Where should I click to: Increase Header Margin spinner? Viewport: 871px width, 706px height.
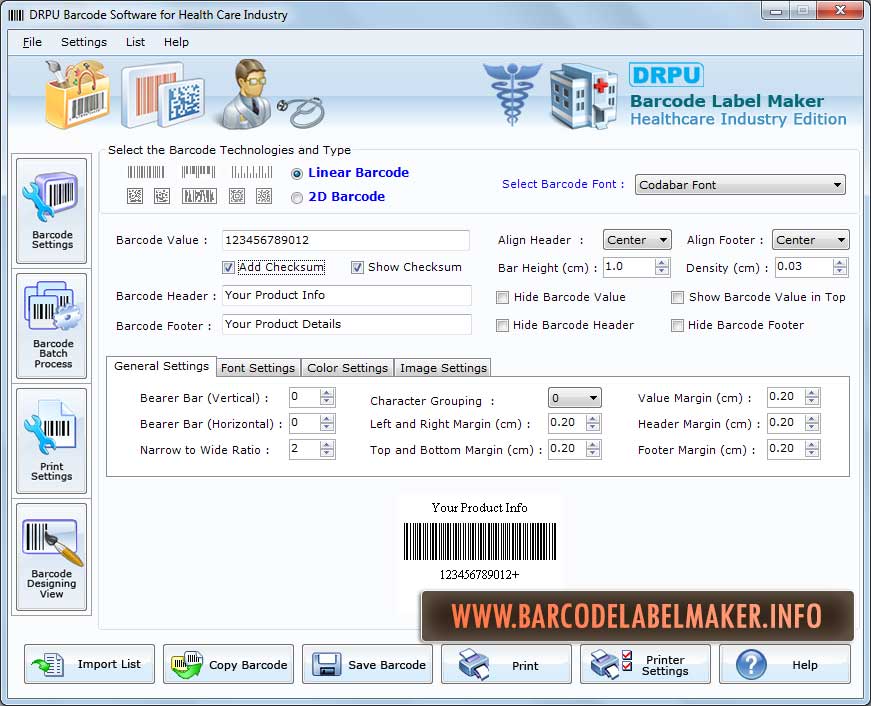[812, 419]
